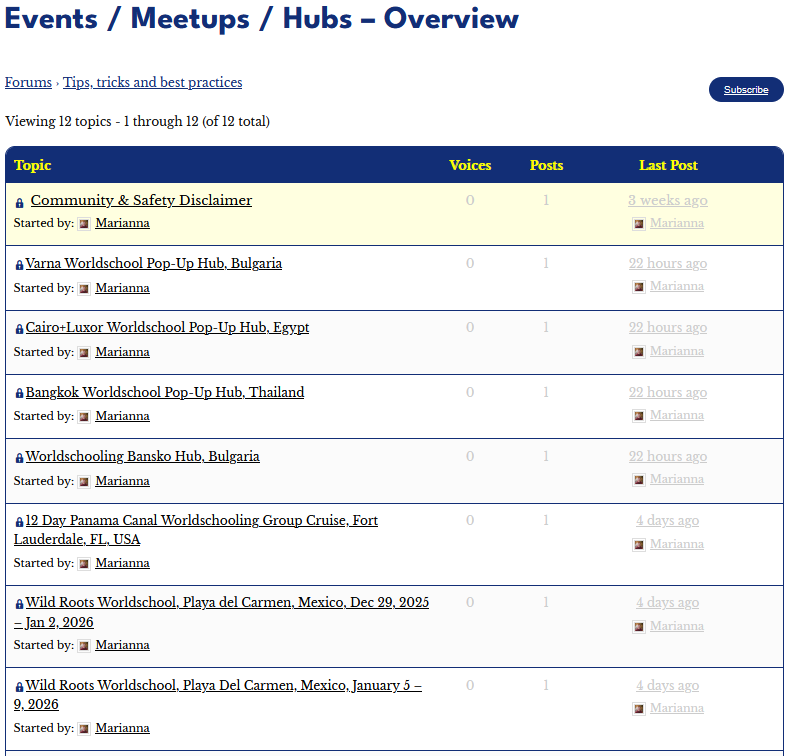The height and width of the screenshot is (756, 791).
Task: Click the Posts column header
Action: tap(546, 165)
